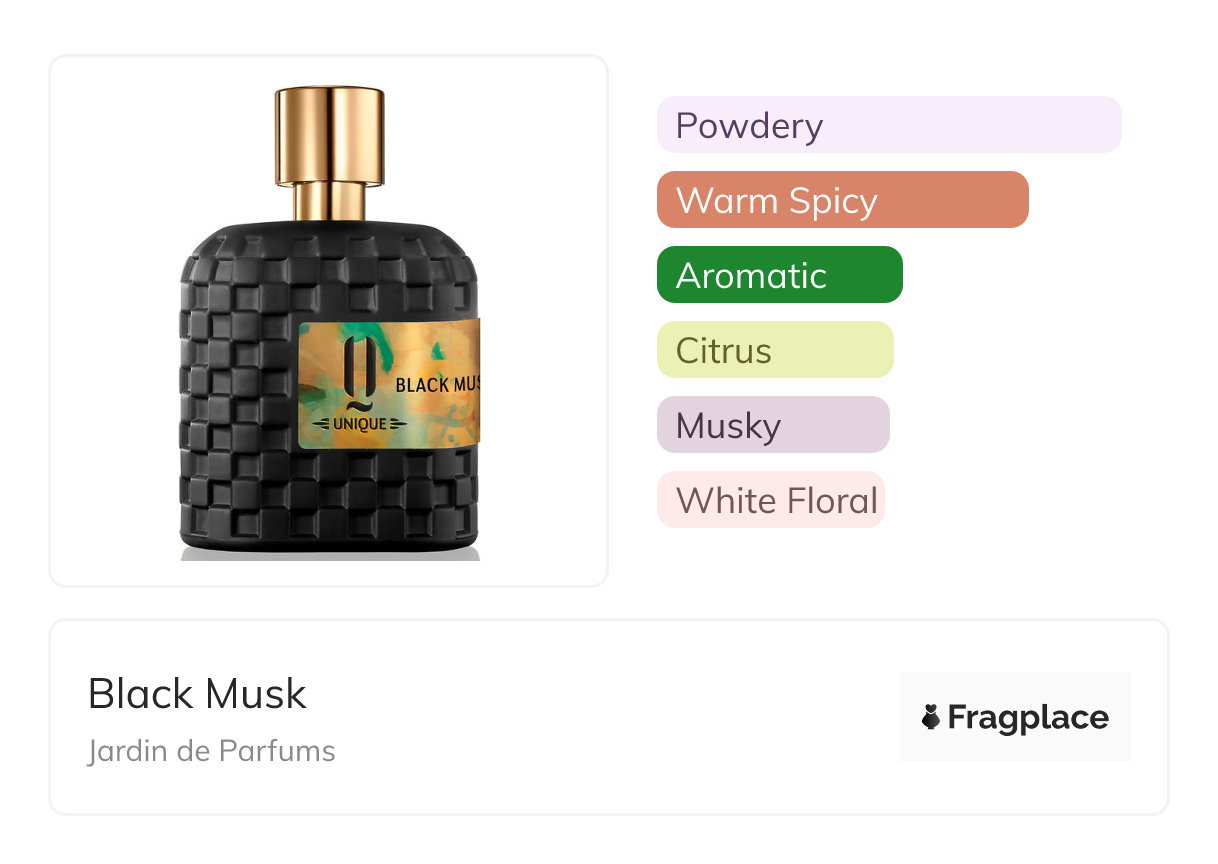Click the Citrus accord bar
The image size is (1218, 864).
[775, 350]
